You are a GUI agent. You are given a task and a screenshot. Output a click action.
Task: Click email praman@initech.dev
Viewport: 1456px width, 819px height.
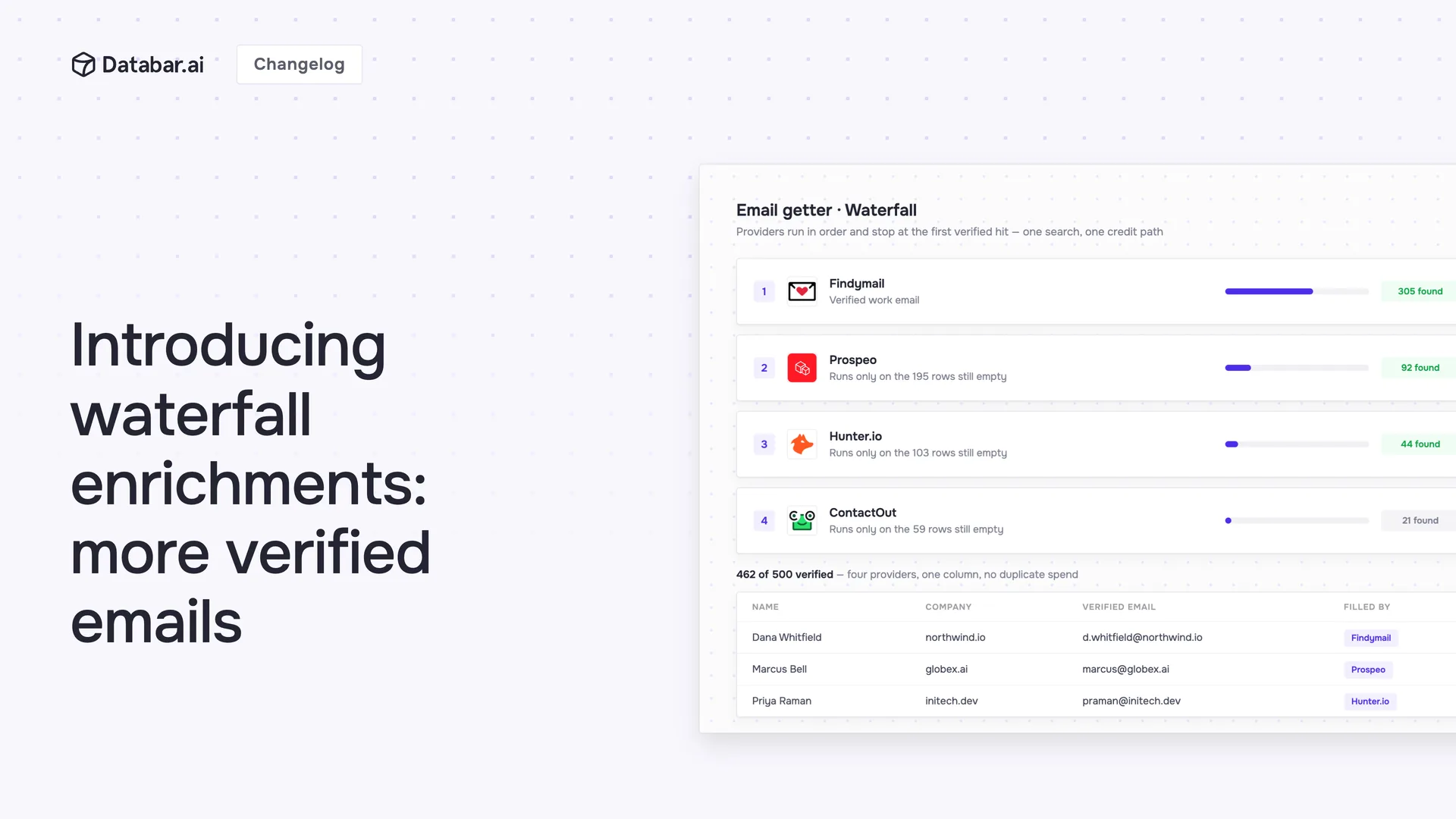(x=1131, y=701)
